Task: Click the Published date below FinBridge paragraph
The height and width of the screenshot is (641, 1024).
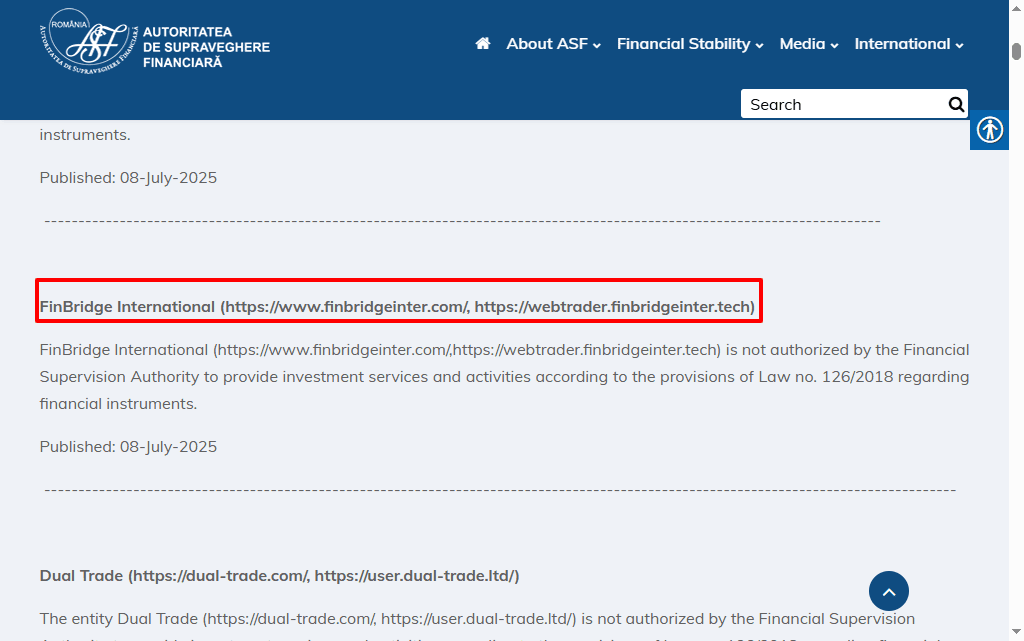Action: coord(128,446)
